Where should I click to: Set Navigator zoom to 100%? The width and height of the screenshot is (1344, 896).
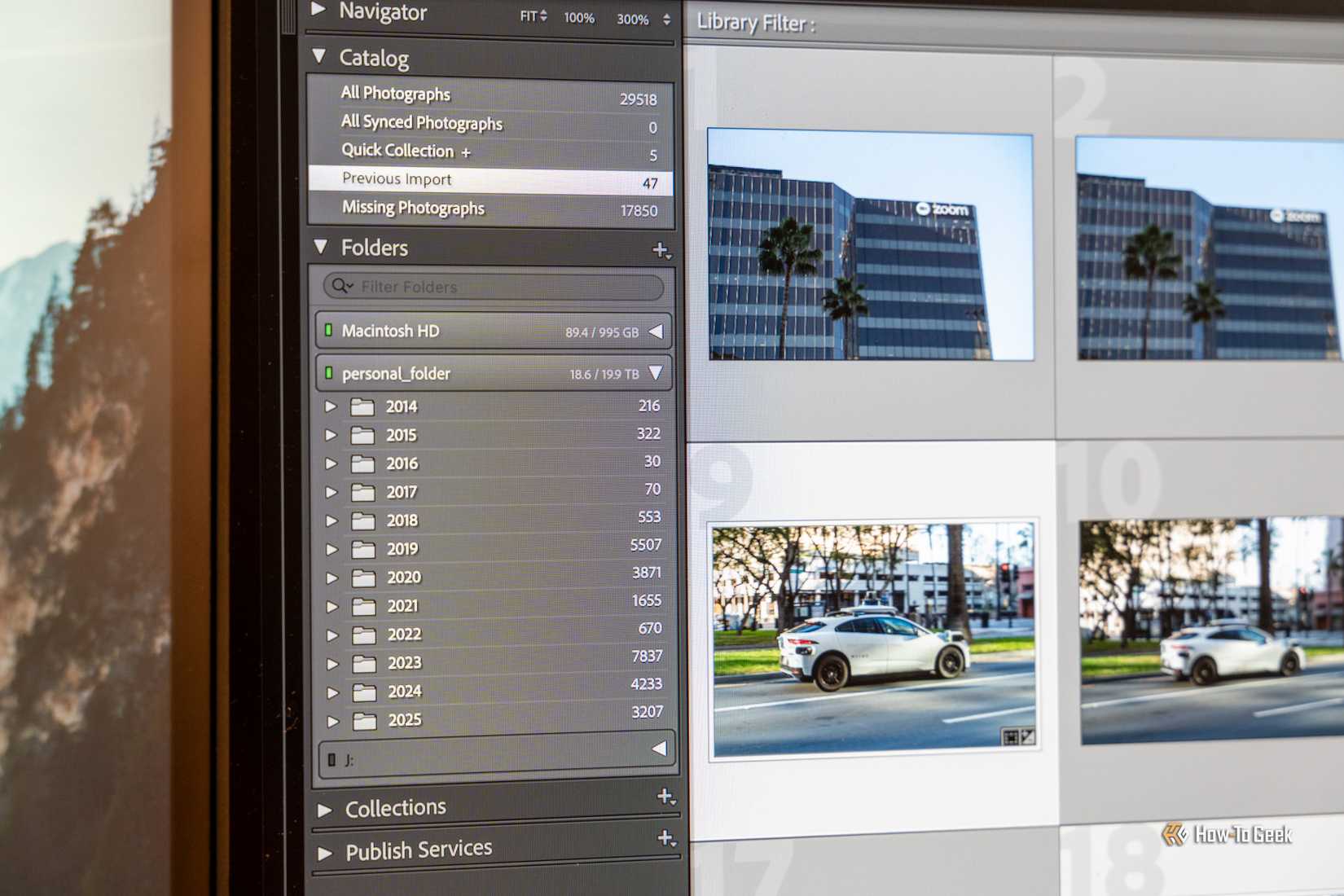click(579, 18)
